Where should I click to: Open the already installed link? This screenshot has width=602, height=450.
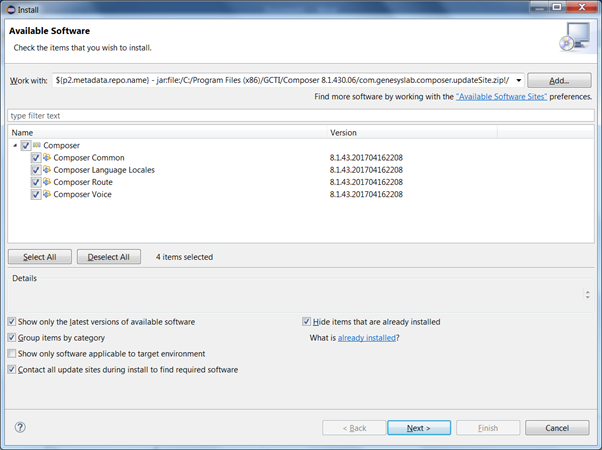pos(367,338)
